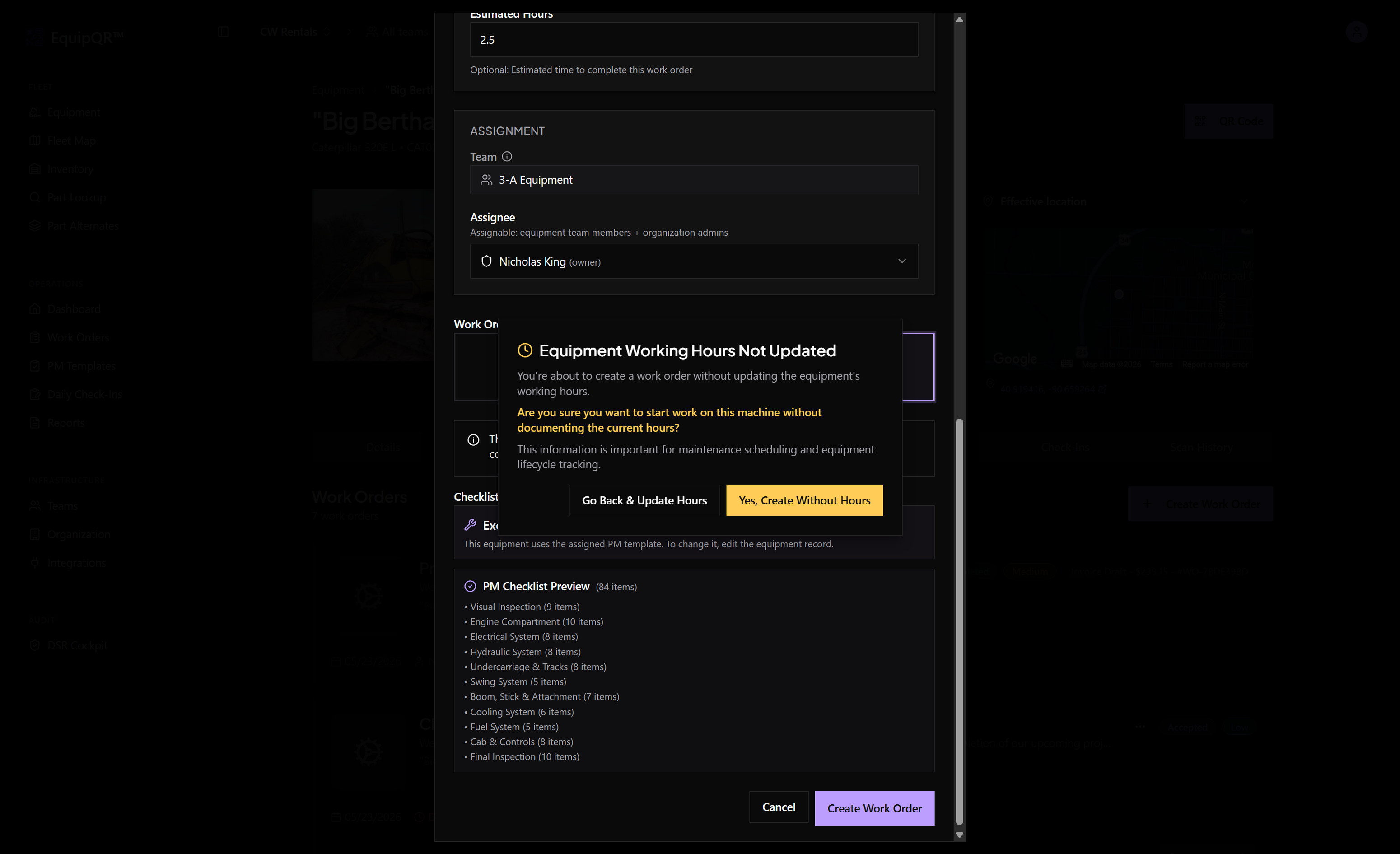
Task: Click the shield icon beside Nicholas King
Action: pyautogui.click(x=486, y=261)
